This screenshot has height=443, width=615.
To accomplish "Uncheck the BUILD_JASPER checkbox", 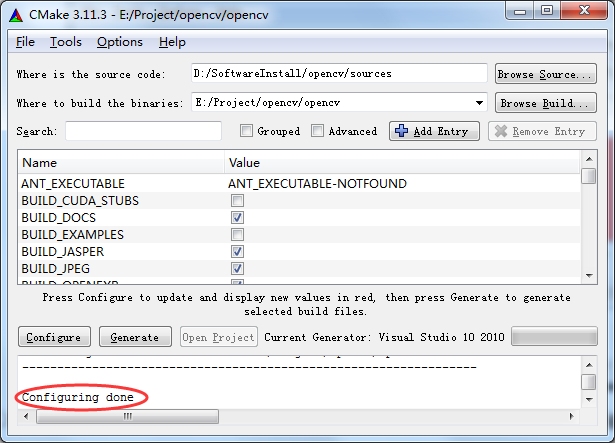I will pyautogui.click(x=238, y=252).
